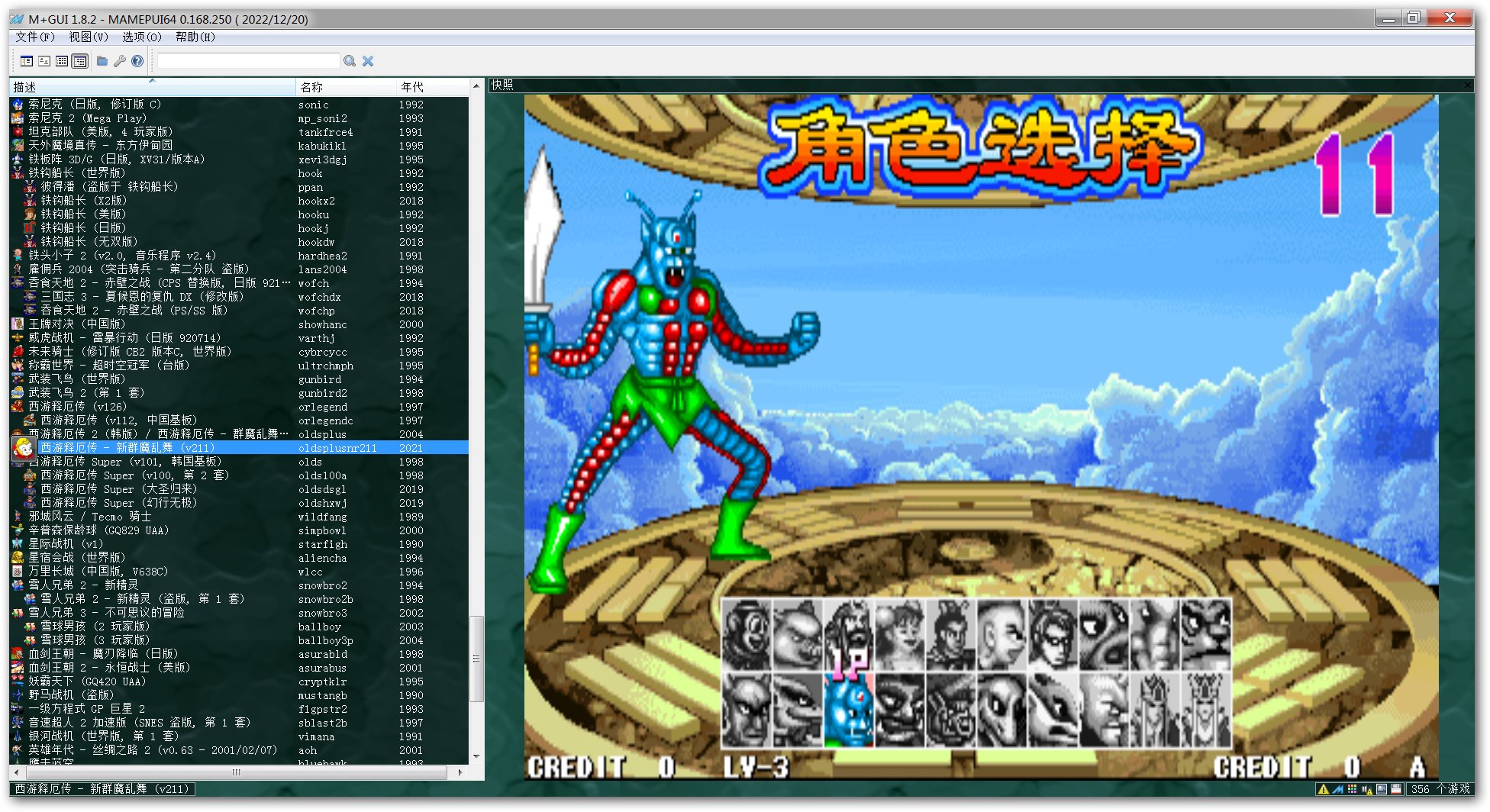Click rom name 'cybrcycc' cell
The height and width of the screenshot is (812, 1490).
point(323,353)
